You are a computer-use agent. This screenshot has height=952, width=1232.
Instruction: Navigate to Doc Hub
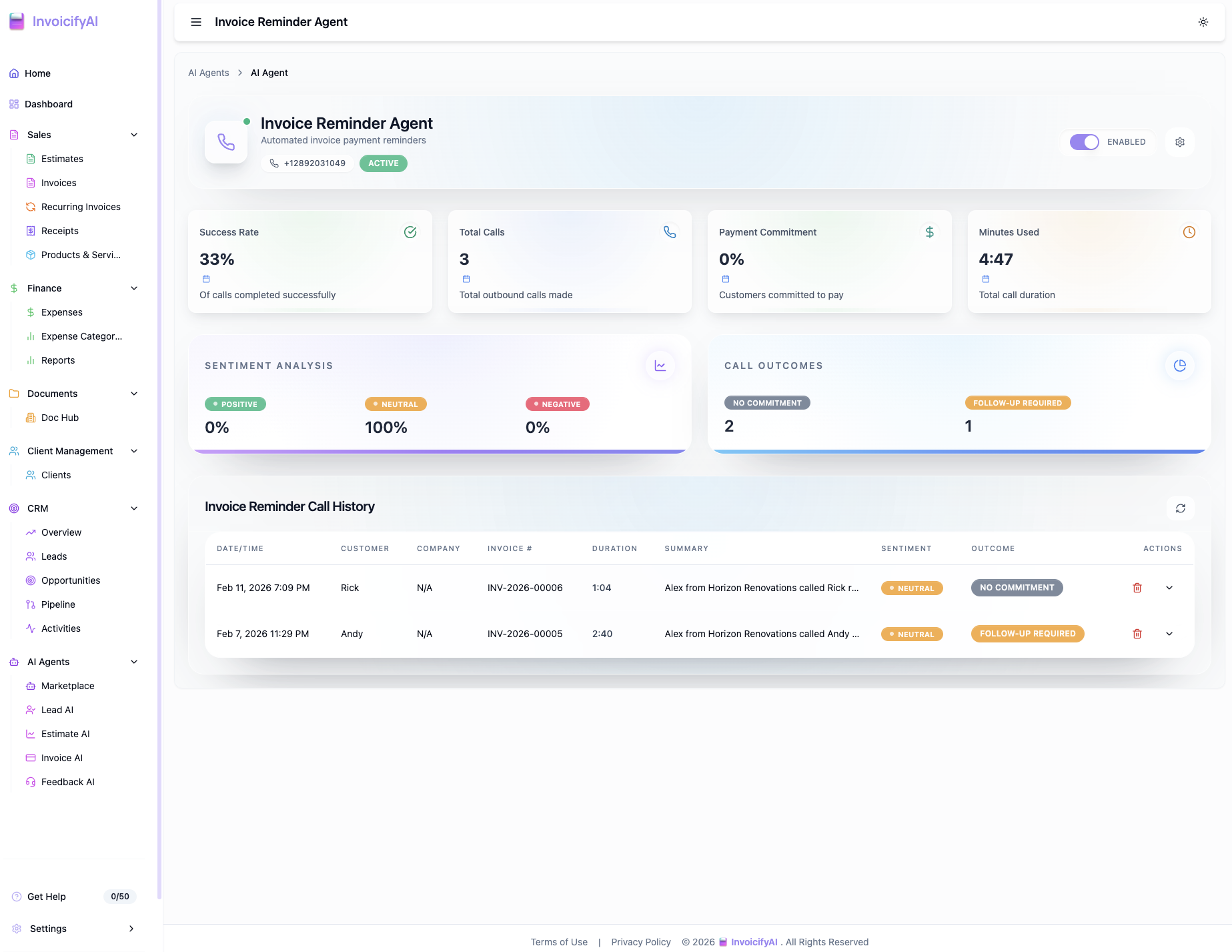click(60, 418)
